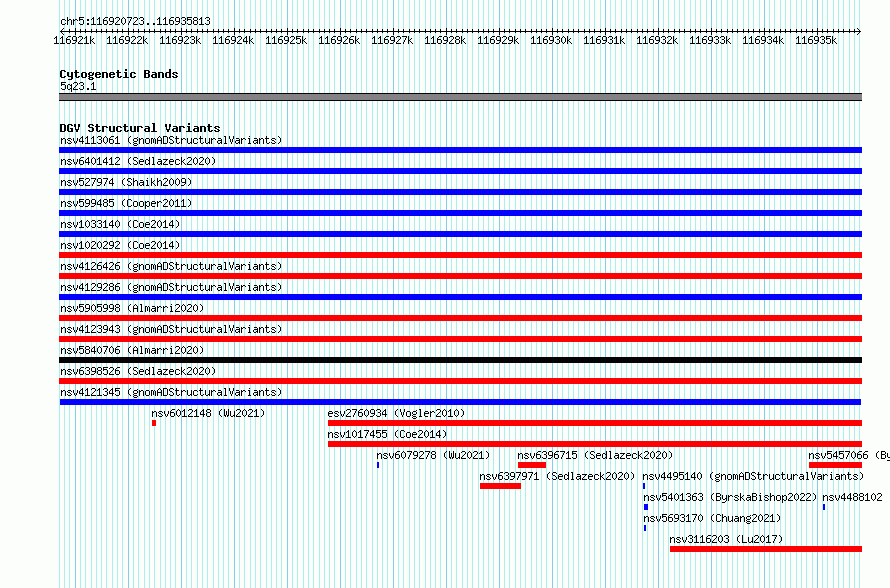Click the small red marker under nsv6012148
890x588 pixels.
click(154, 423)
